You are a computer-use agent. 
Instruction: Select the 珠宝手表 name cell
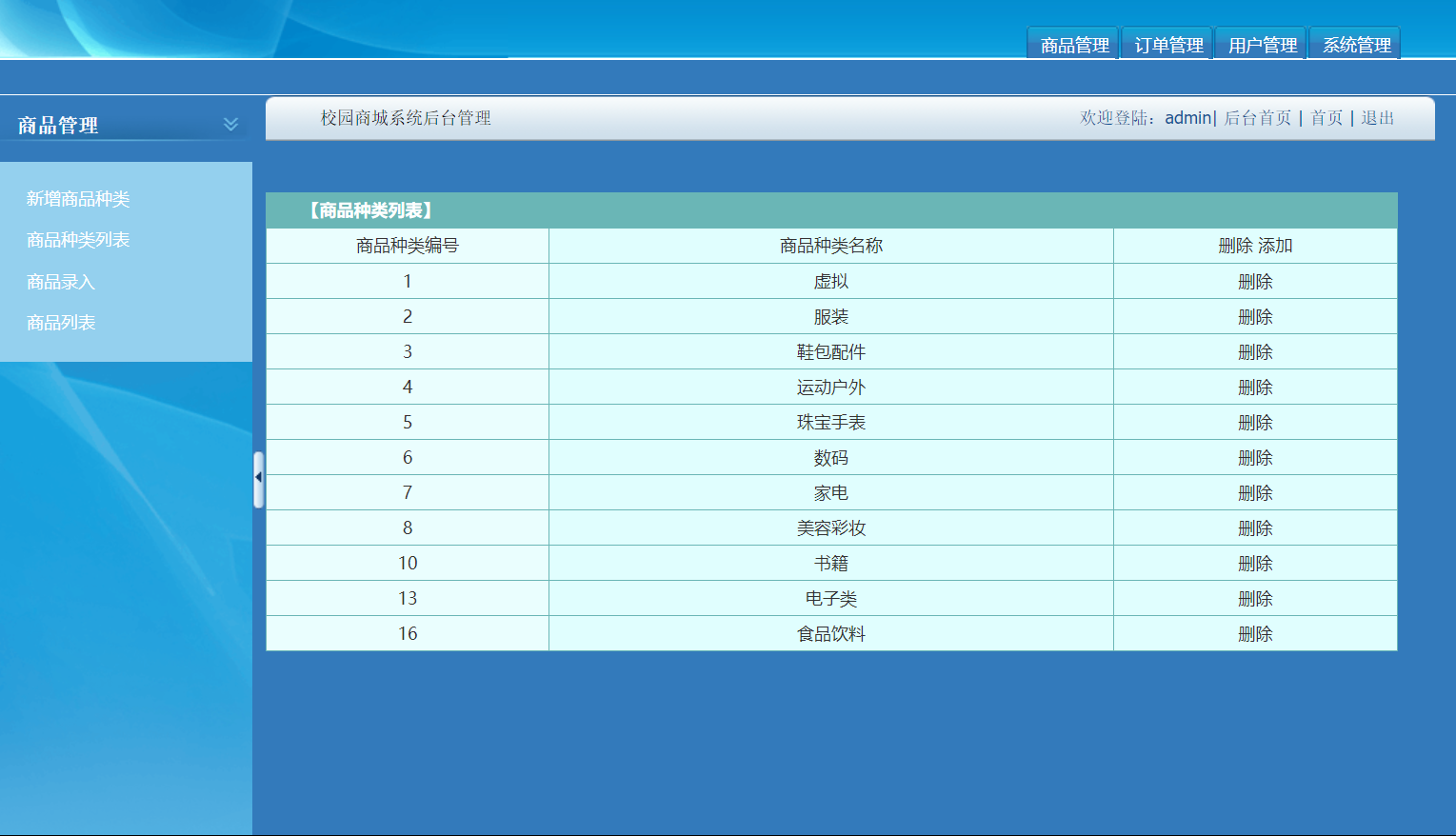coord(831,423)
